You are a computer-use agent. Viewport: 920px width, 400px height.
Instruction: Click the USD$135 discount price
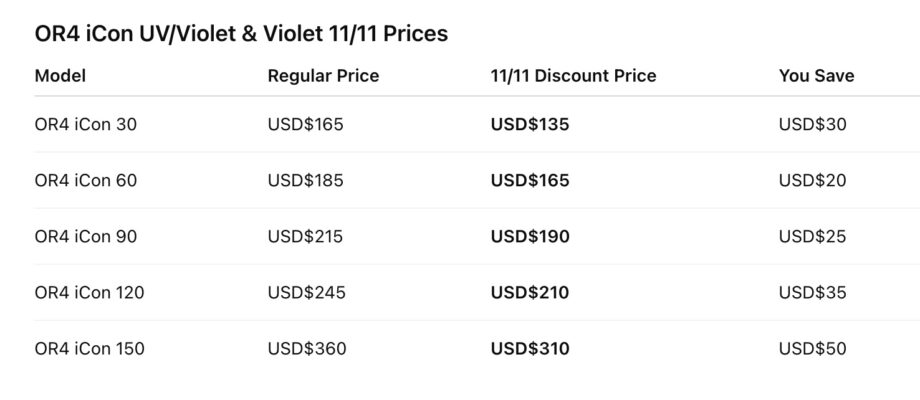tap(529, 125)
